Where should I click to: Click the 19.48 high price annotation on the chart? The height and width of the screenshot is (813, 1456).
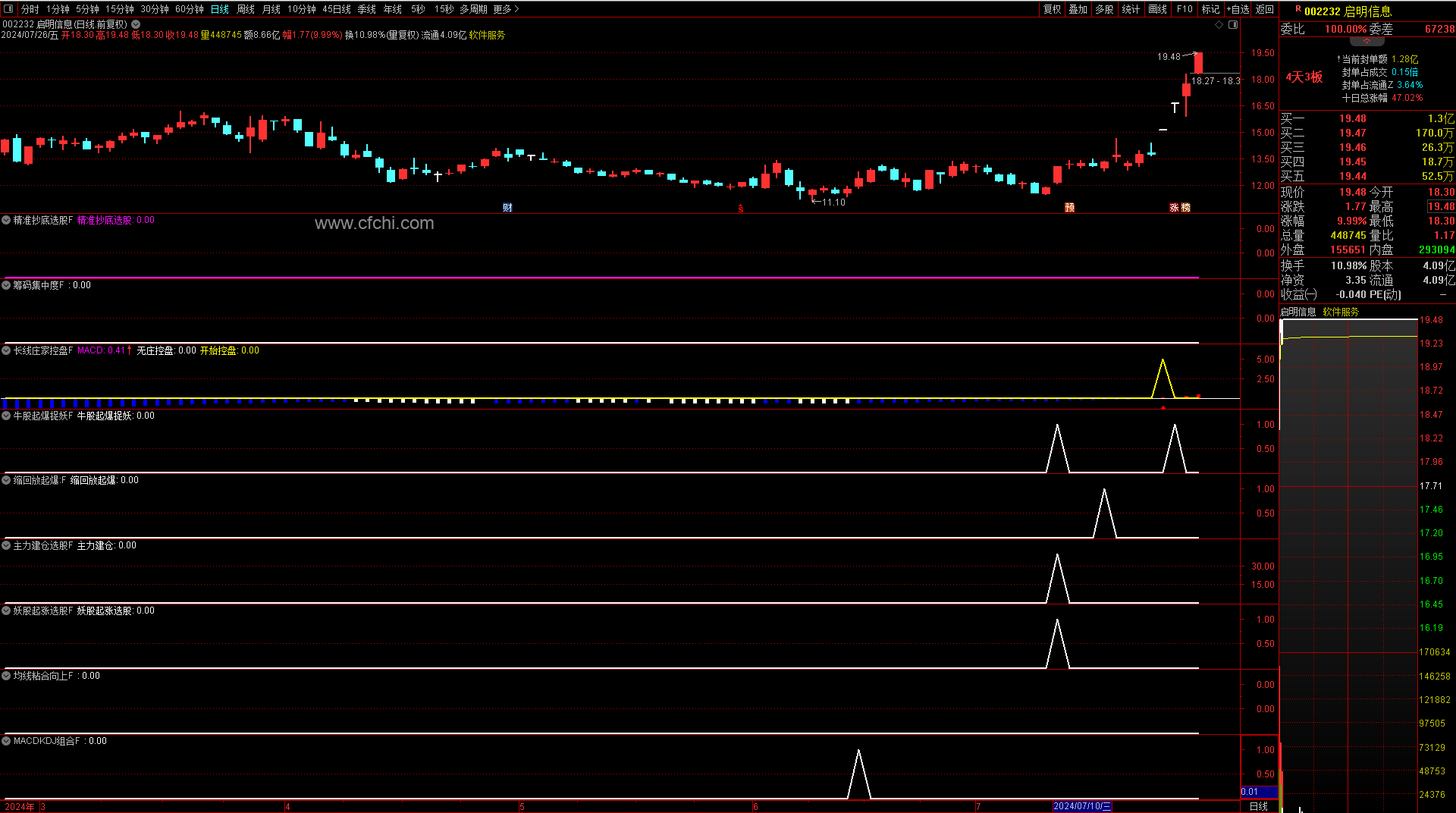tap(1169, 57)
